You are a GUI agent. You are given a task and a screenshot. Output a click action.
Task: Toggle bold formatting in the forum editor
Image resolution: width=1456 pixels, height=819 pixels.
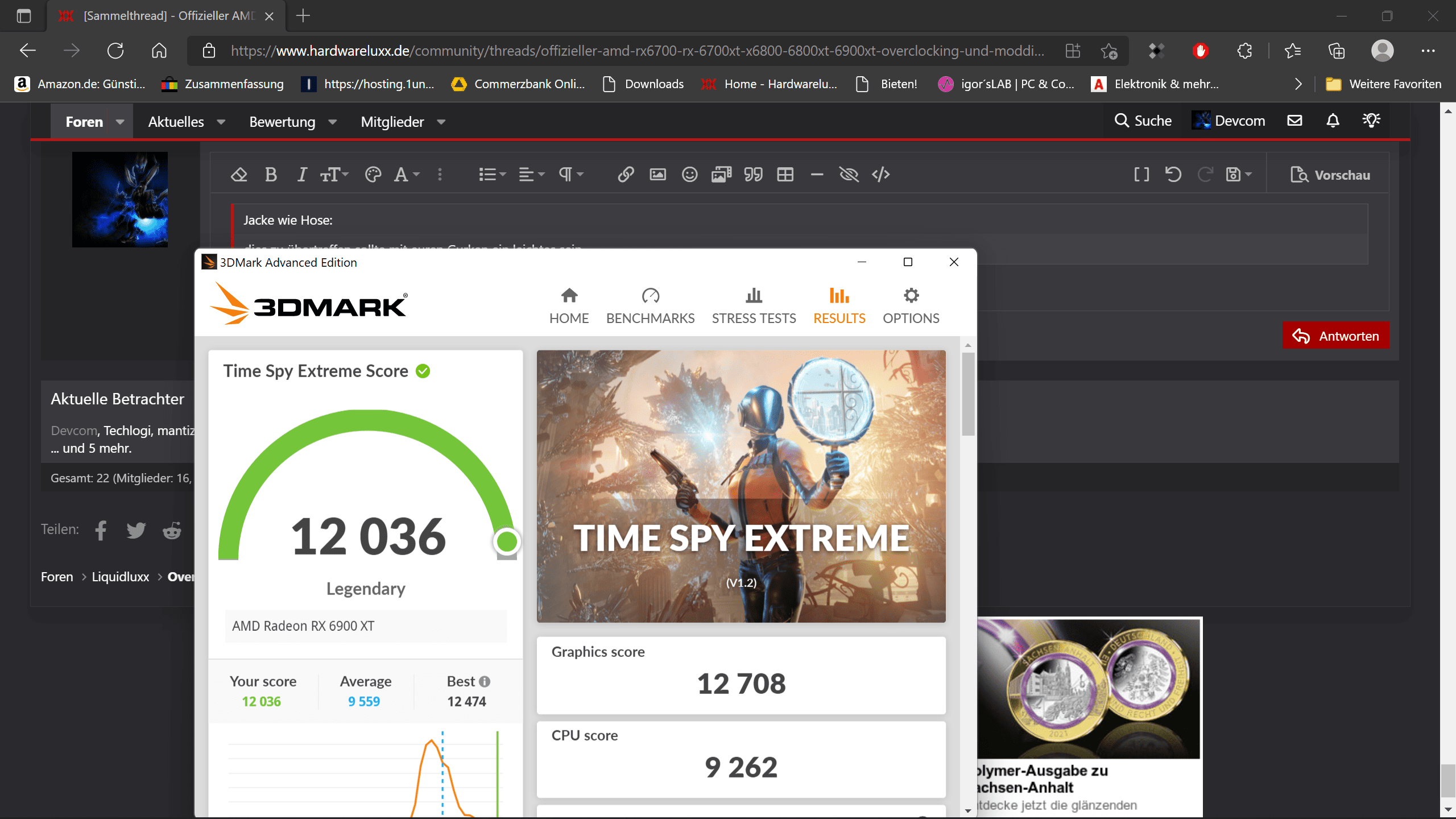pyautogui.click(x=271, y=175)
